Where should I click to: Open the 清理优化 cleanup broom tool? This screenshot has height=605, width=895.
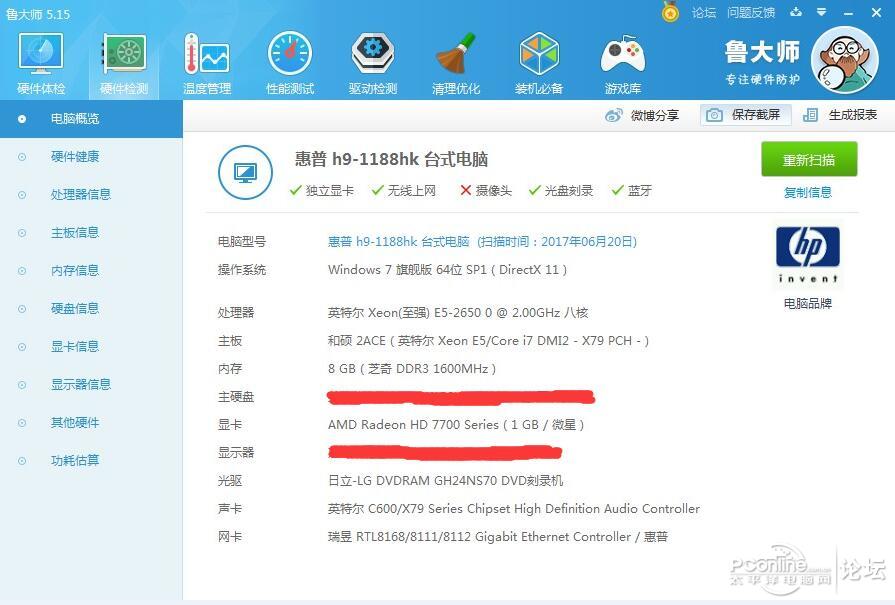point(455,64)
